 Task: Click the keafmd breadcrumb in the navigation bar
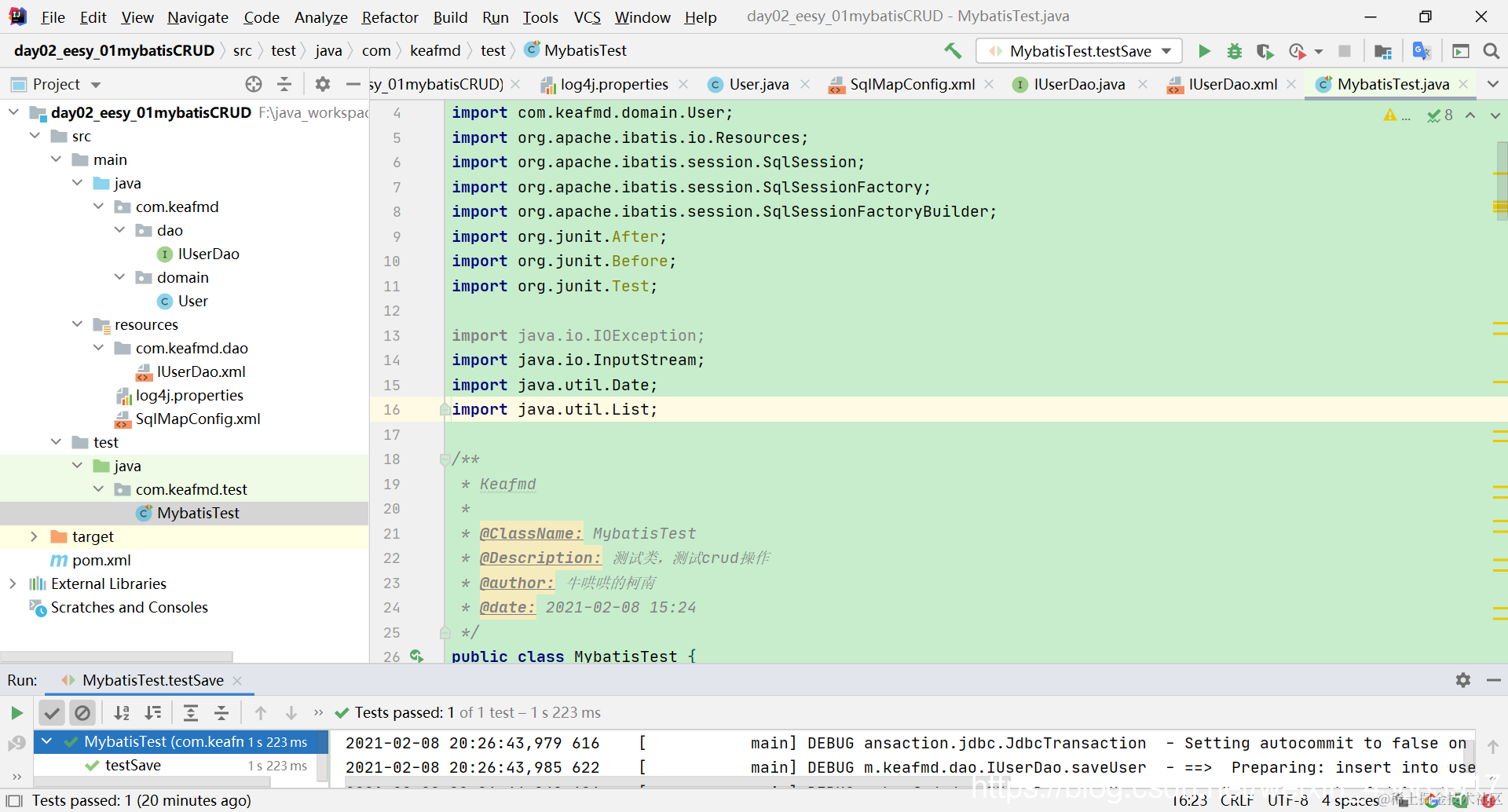(x=435, y=51)
